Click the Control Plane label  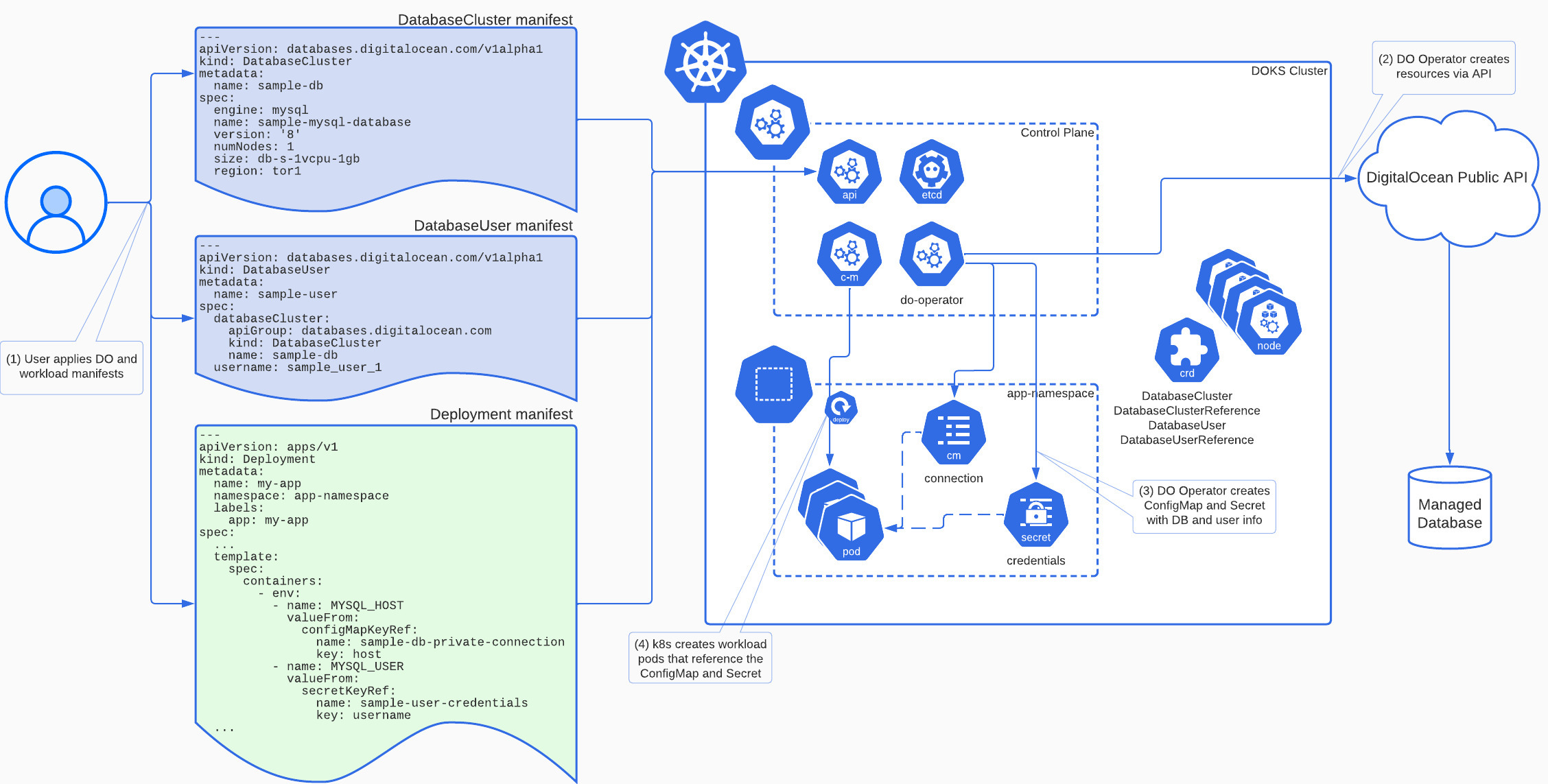coord(1057,133)
